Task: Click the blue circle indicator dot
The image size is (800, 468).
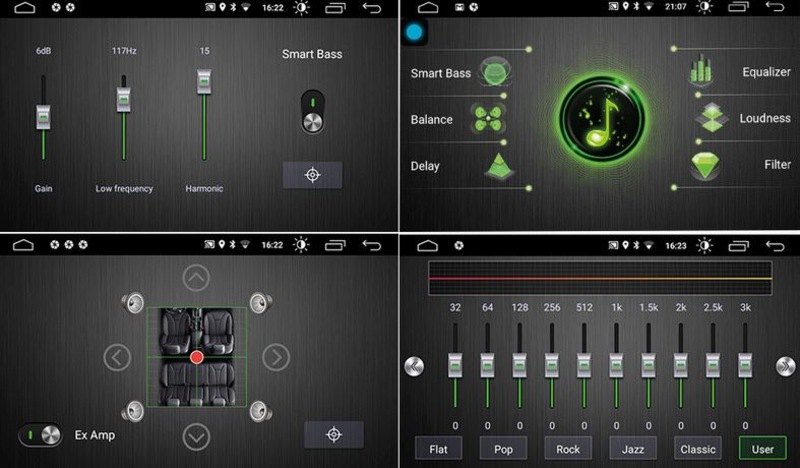Action: pos(414,32)
